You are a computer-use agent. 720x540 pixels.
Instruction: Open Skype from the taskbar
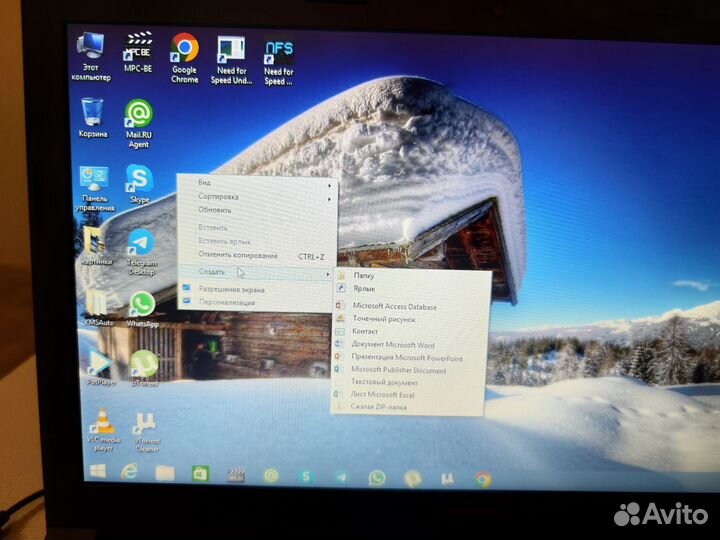click(x=306, y=477)
